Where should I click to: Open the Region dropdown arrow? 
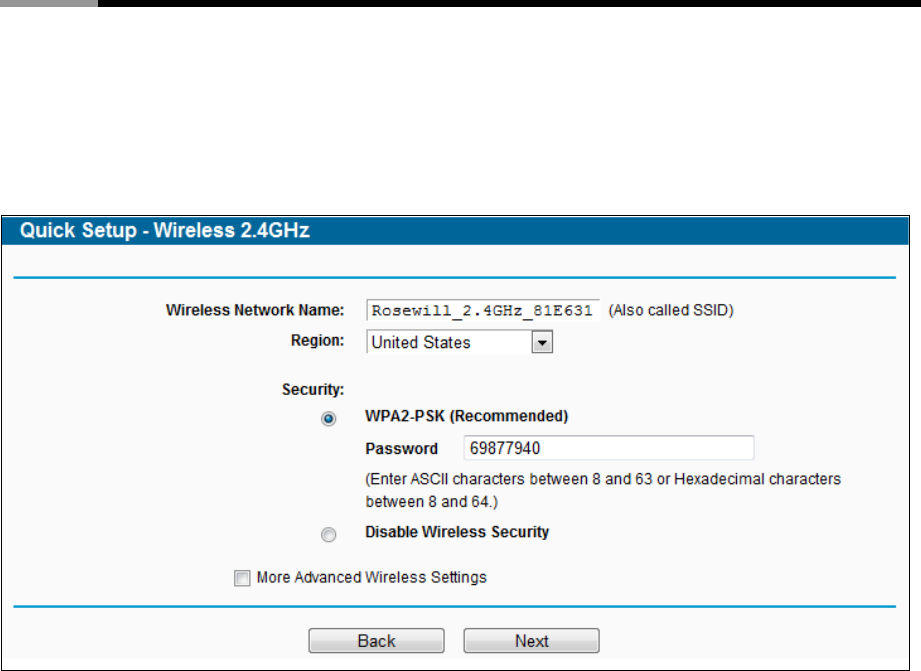542,342
